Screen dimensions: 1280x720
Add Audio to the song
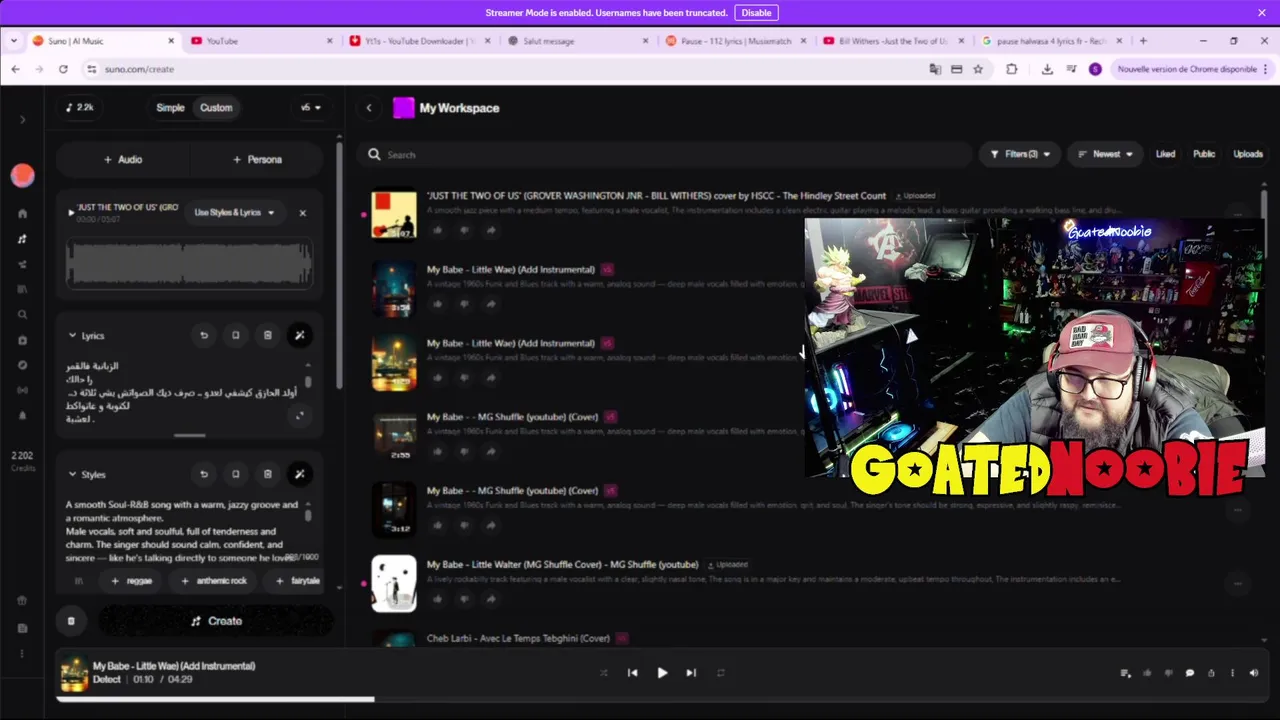[123, 159]
